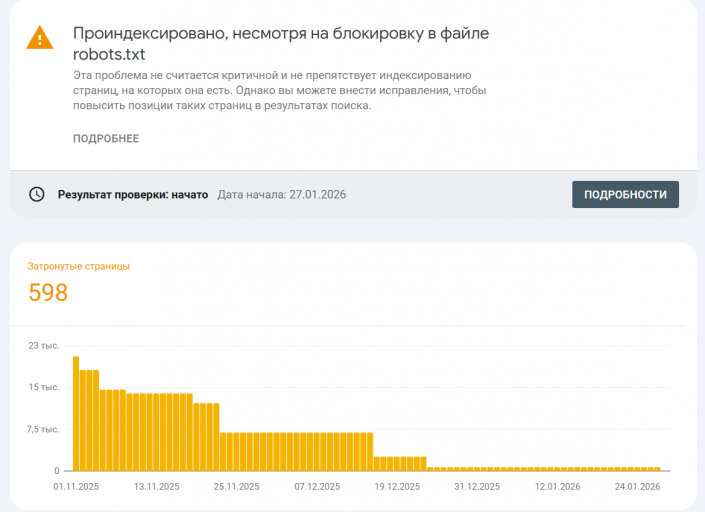705x512 pixels.
Task: Click the 0 axis label
Action: tap(57, 471)
